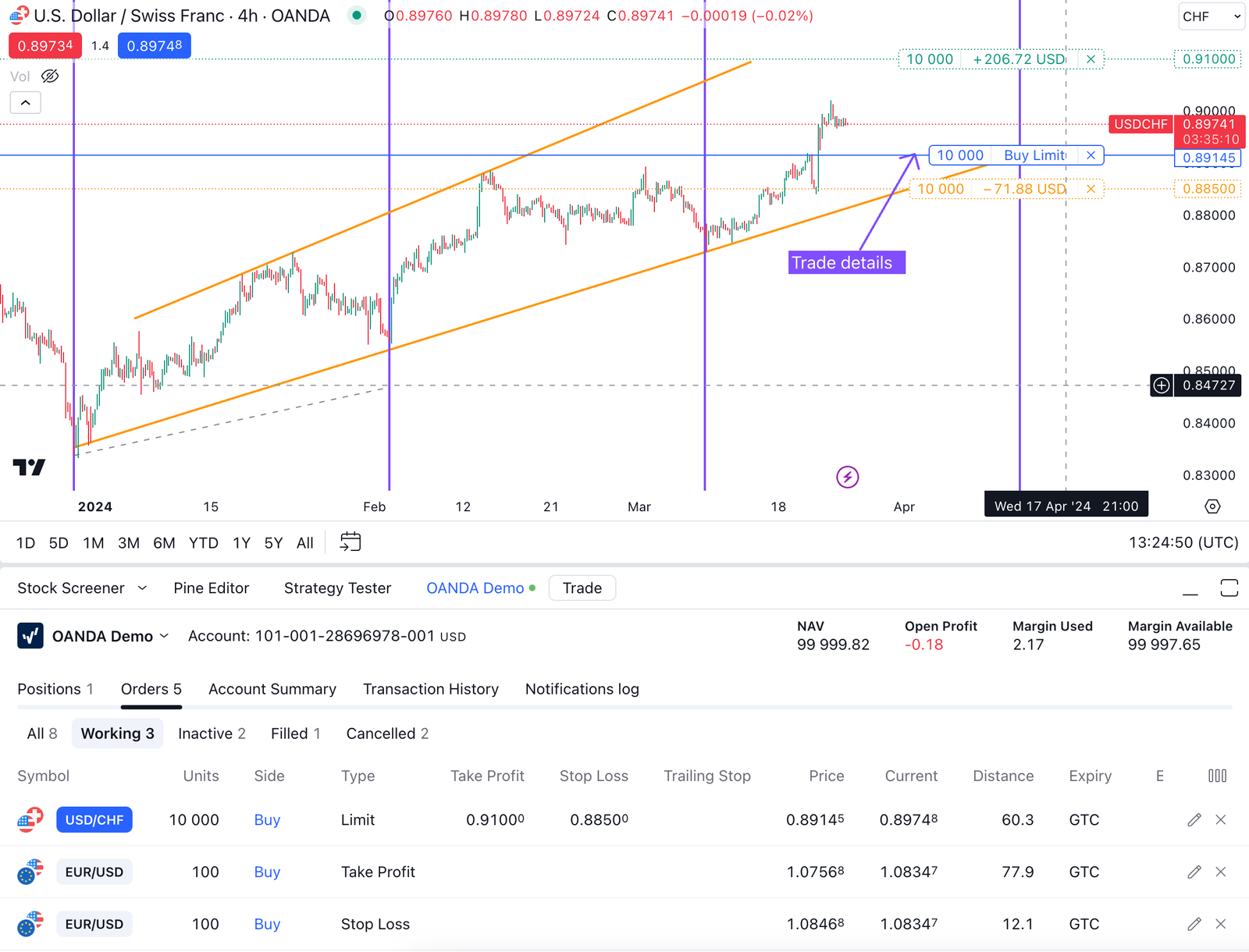Open the Stock Screener dropdown
1249x952 pixels.
81,588
